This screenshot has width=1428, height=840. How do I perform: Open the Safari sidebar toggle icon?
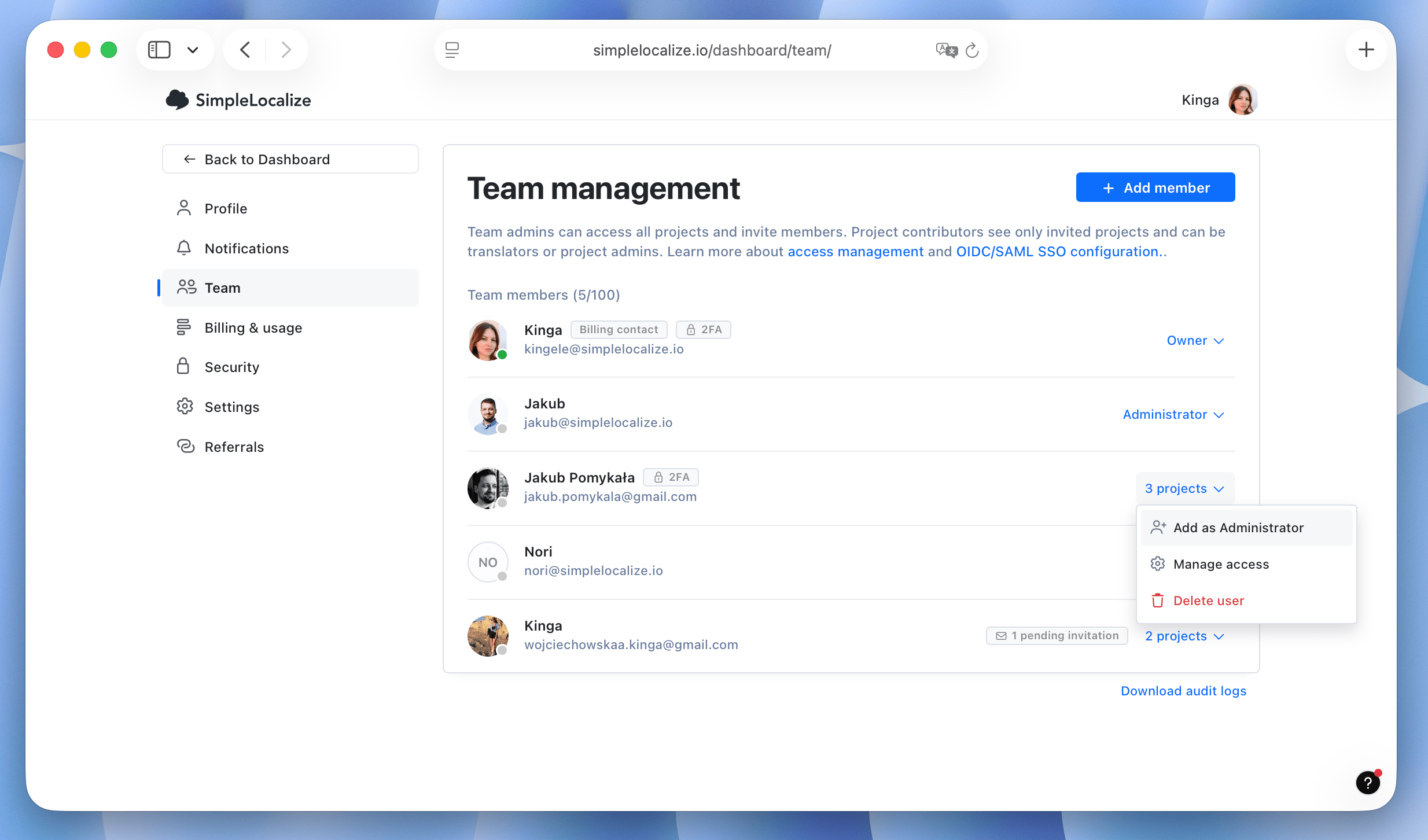click(159, 50)
